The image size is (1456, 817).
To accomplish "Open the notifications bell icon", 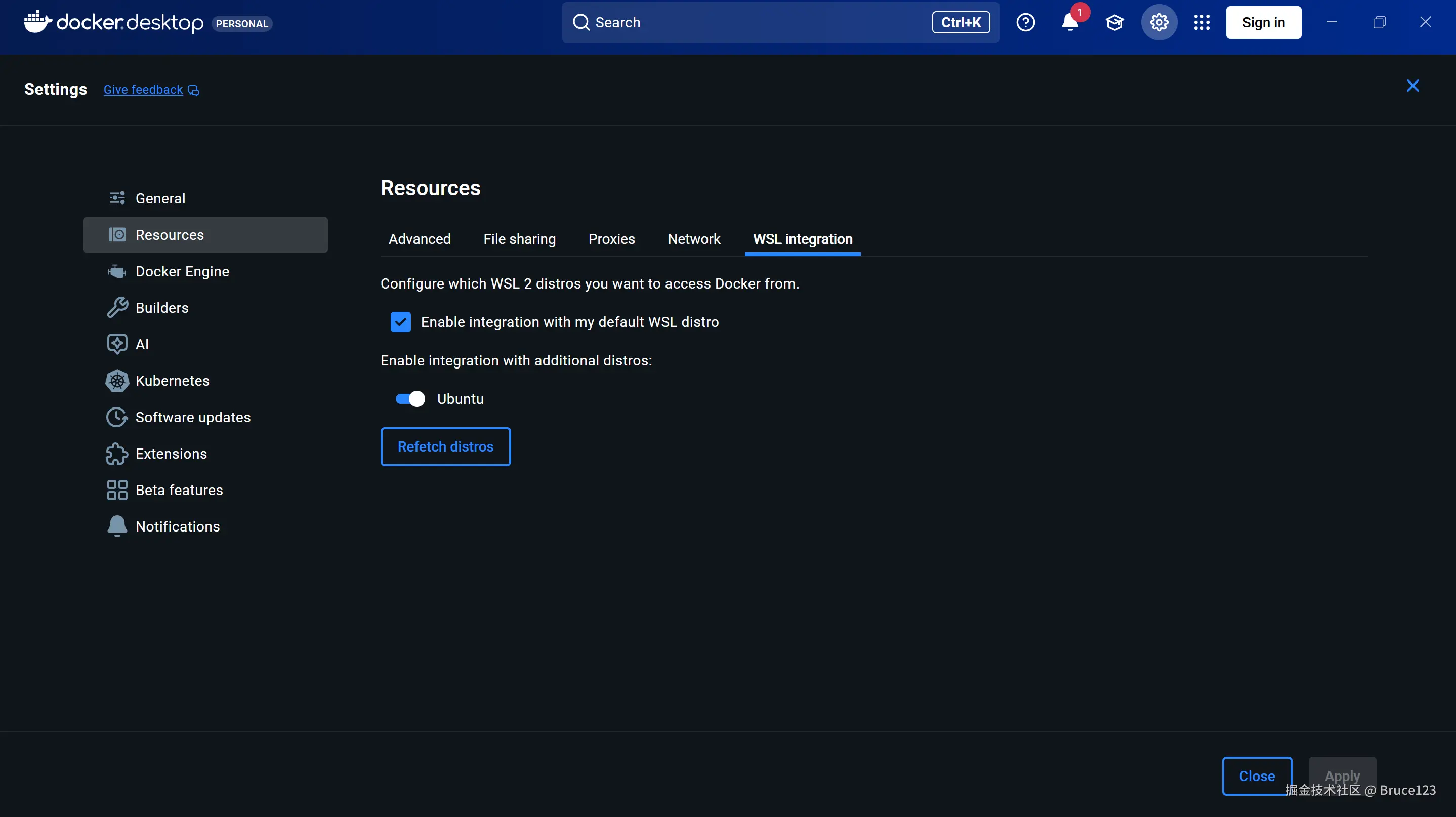I will [x=1070, y=23].
